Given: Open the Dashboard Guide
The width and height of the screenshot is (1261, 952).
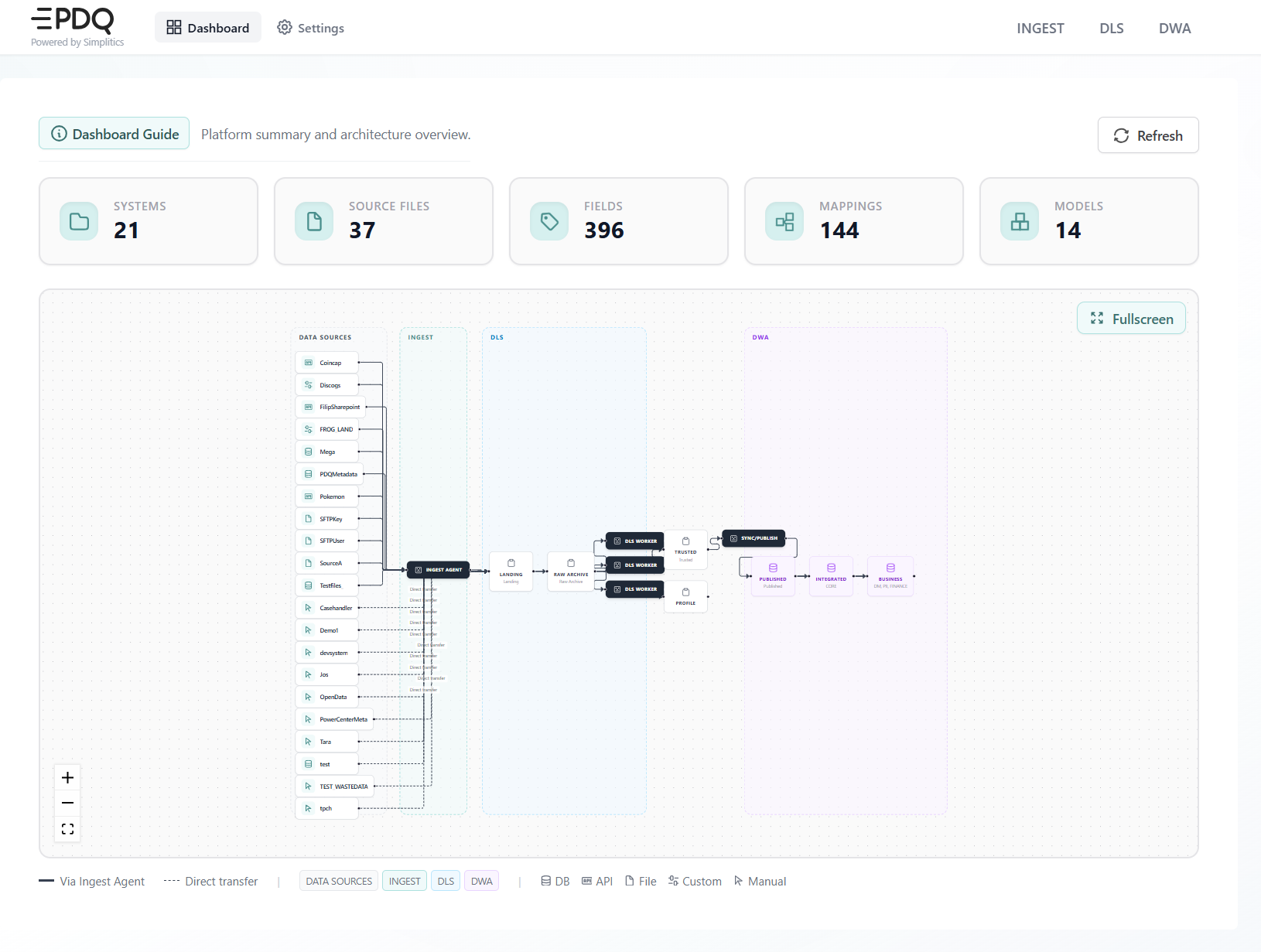Looking at the screenshot, I should click(114, 134).
